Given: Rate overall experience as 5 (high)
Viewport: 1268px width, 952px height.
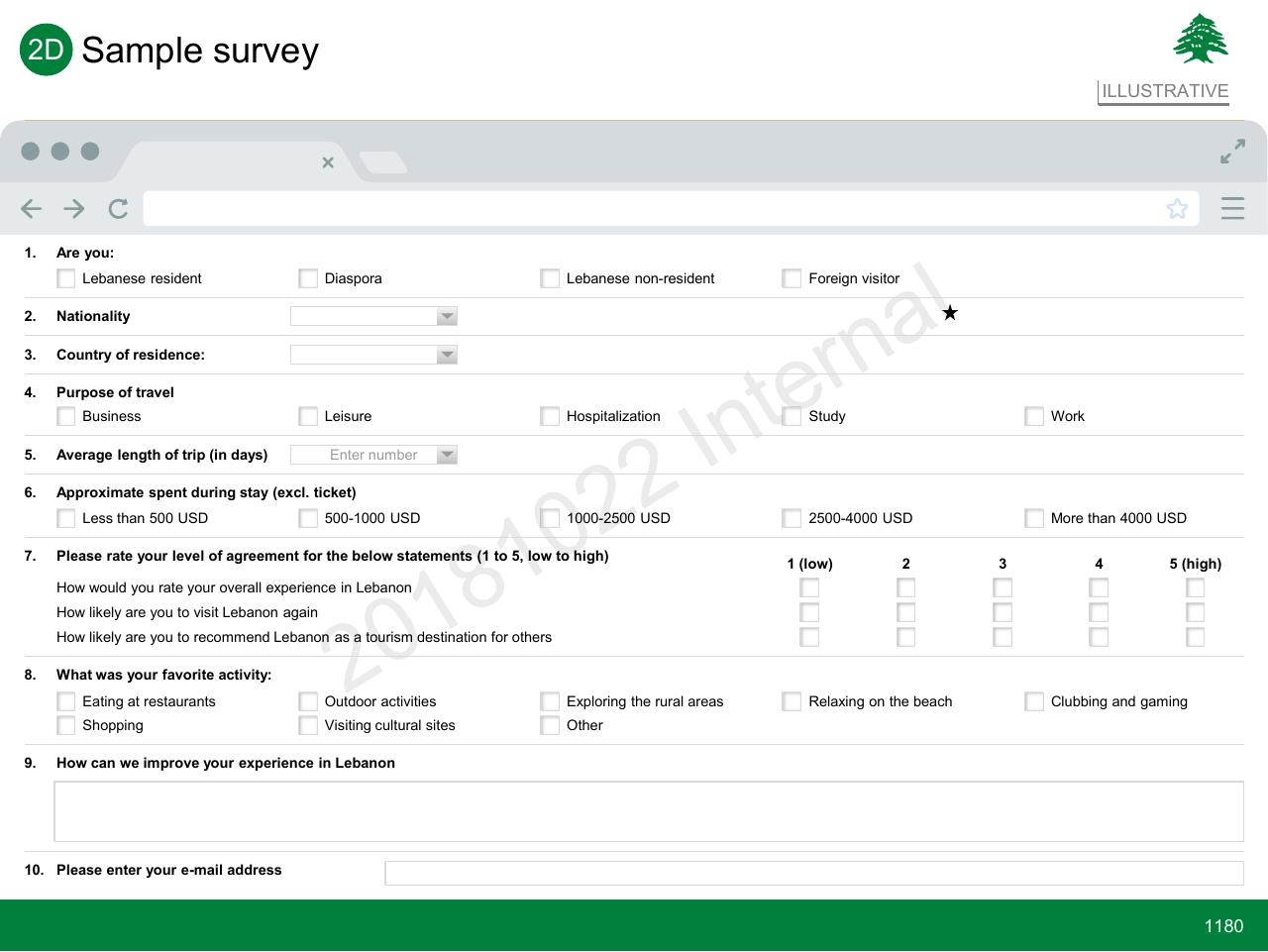Looking at the screenshot, I should tap(1196, 587).
